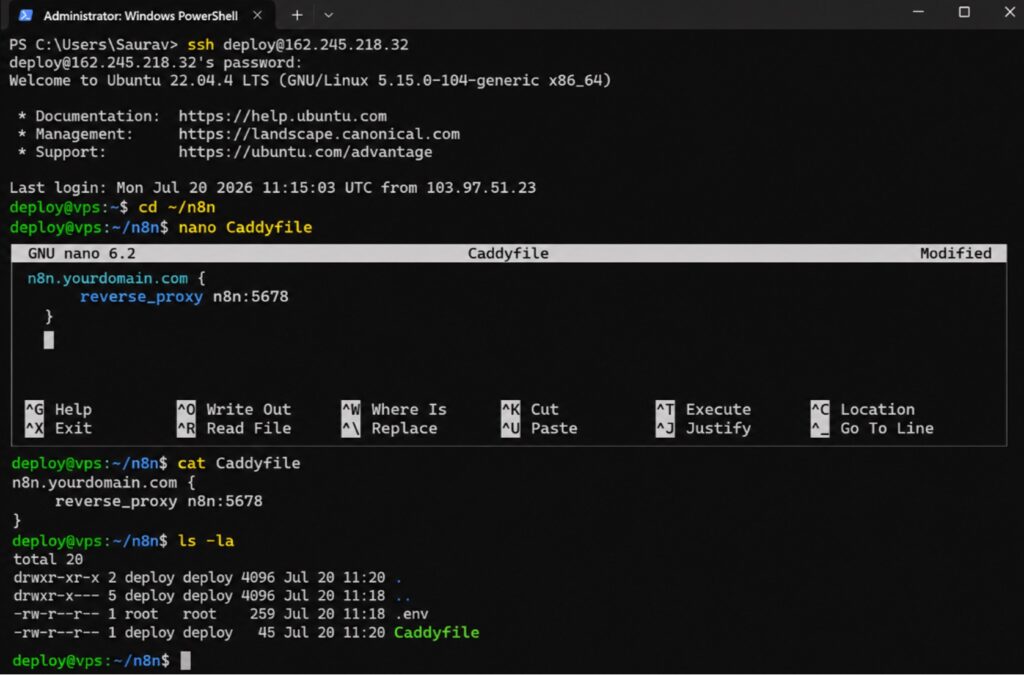Click the 'total 20' output line
This screenshot has height=675, width=1024.
tap(48, 559)
